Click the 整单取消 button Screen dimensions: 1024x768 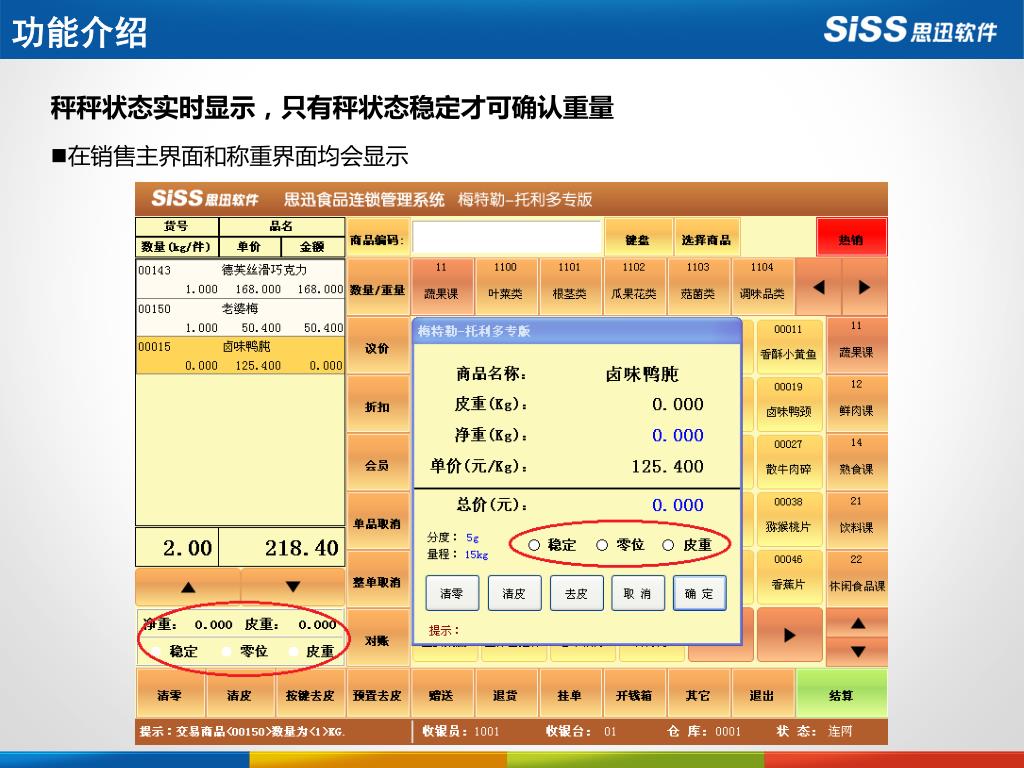click(x=377, y=580)
